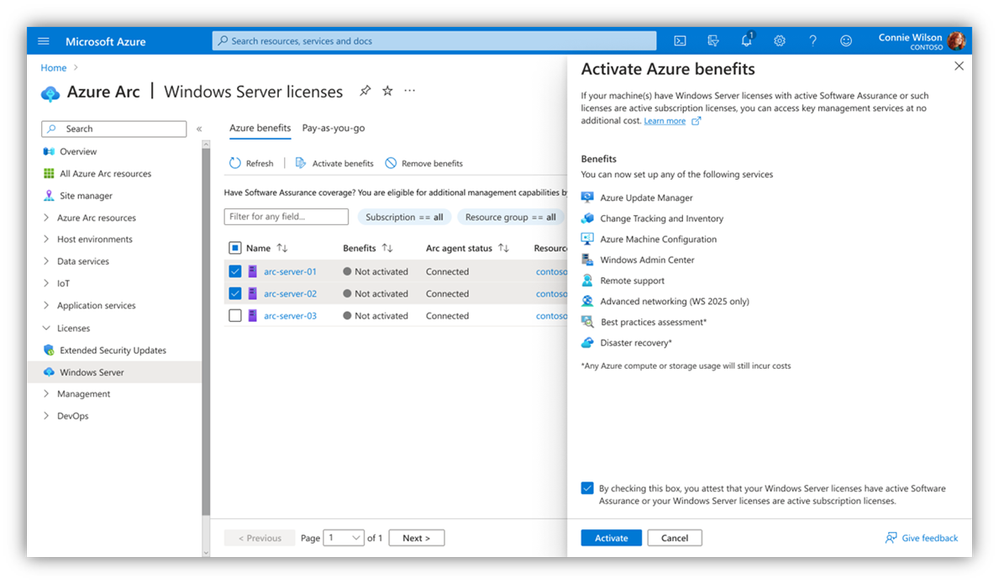This screenshot has width=999, height=584.
Task: Open the more options ellipsis
Action: tap(410, 91)
